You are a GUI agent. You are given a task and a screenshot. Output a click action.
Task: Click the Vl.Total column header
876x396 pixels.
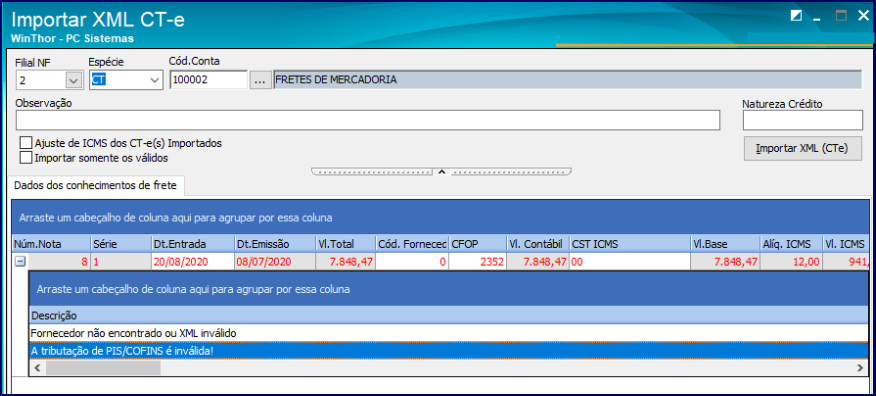pos(345,244)
